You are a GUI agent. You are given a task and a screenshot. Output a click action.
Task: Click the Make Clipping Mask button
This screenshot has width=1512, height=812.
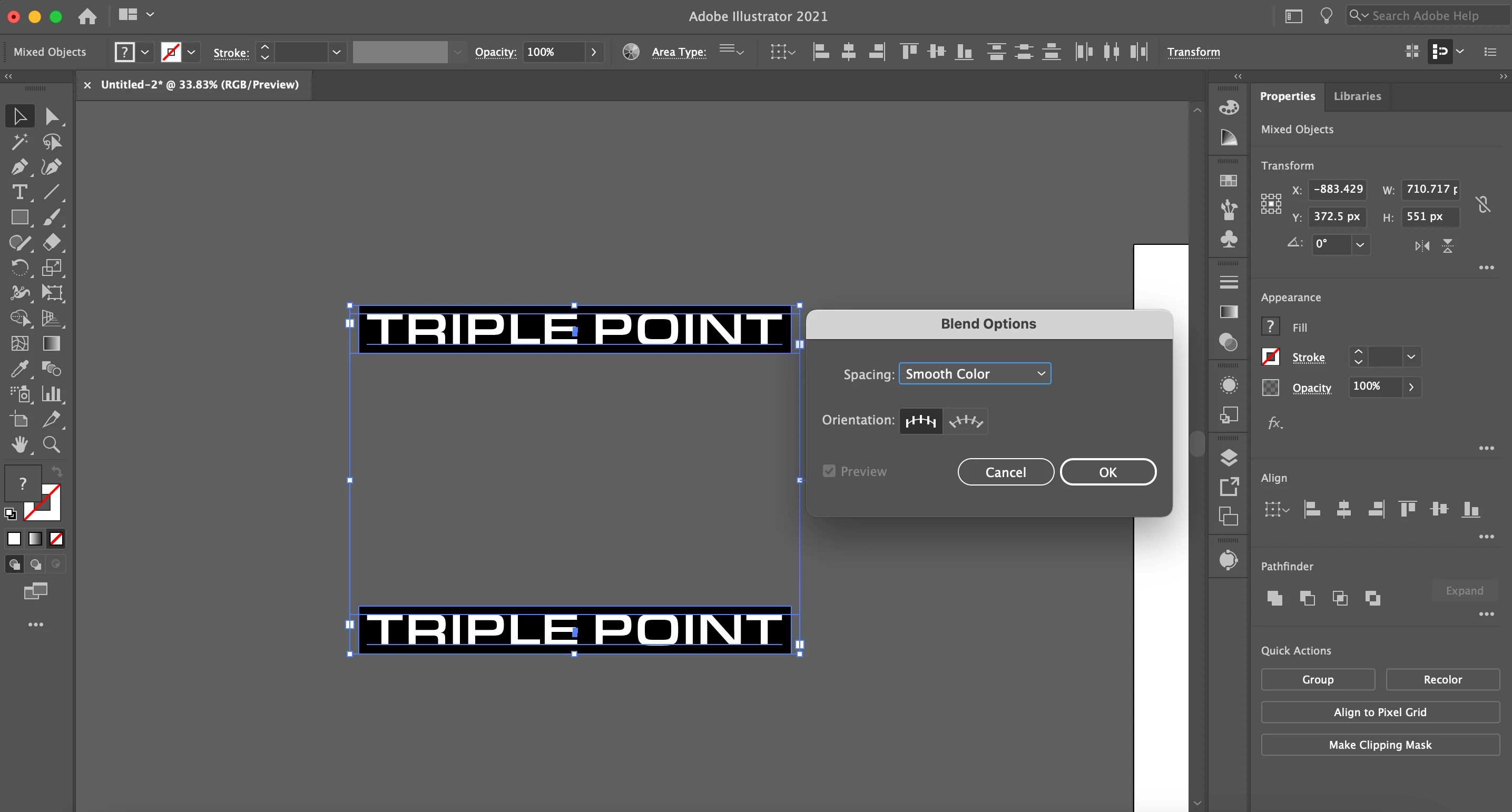(1380, 745)
